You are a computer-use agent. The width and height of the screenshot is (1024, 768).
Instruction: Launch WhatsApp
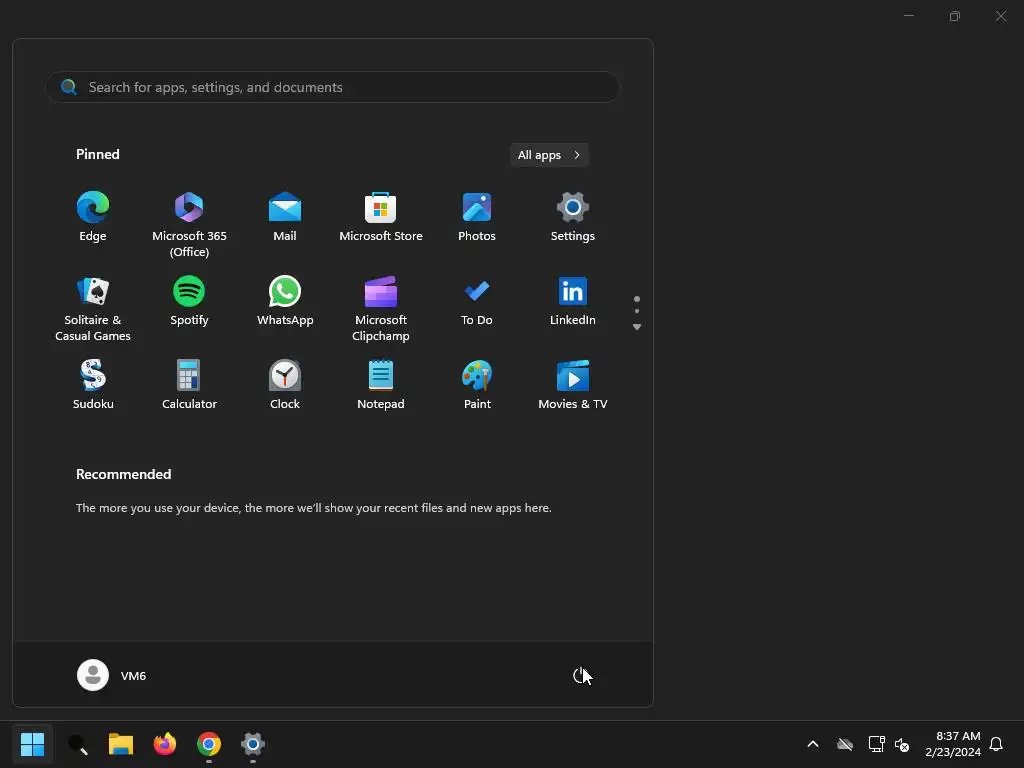tap(285, 300)
